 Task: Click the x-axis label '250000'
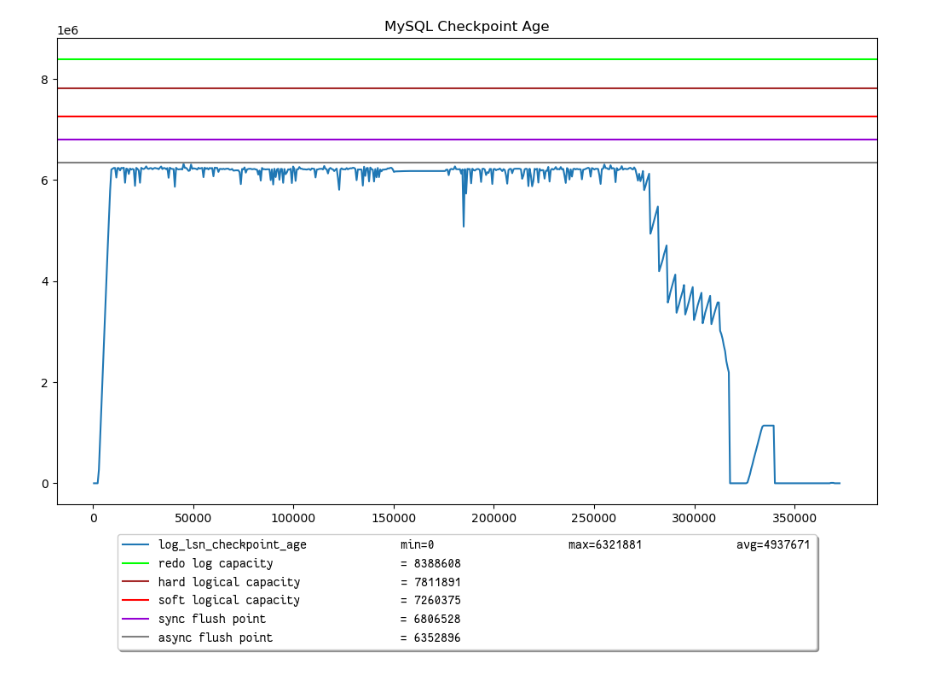tap(594, 518)
